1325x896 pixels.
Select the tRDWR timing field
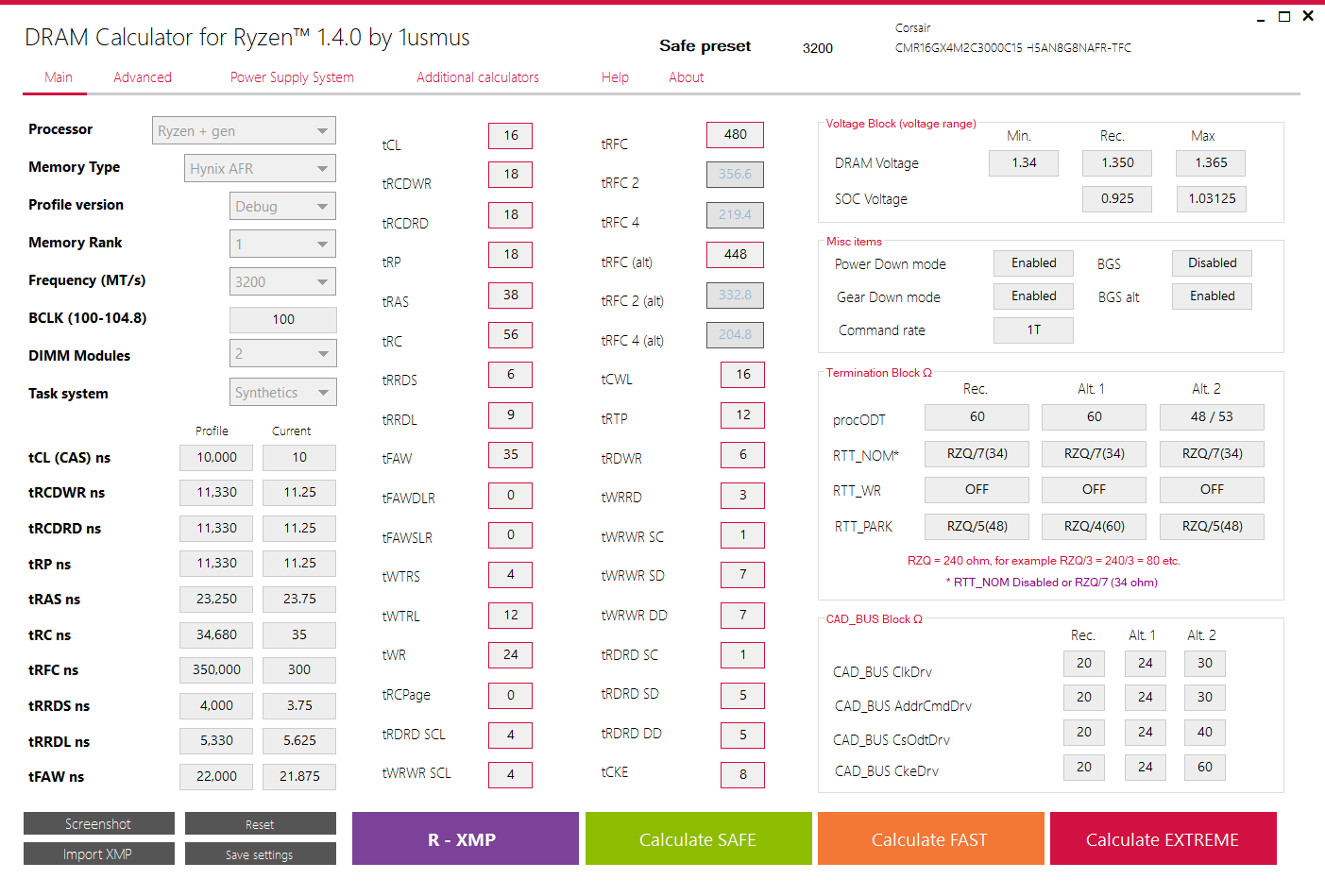pos(742,455)
